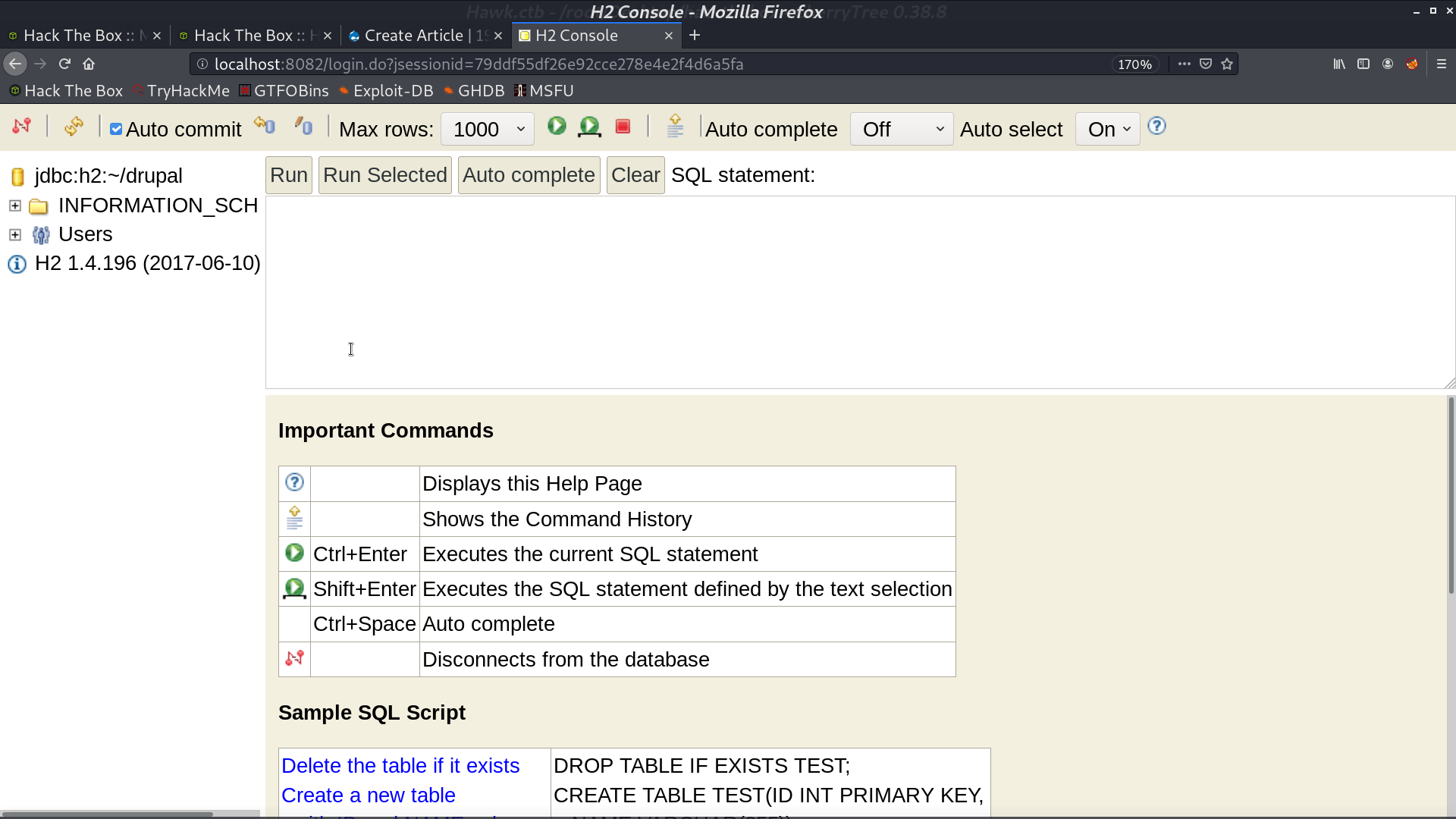Screen dimensions: 1456x819
Task: Toggle the Firefox sidebar icon
Action: pyautogui.click(x=1363, y=64)
